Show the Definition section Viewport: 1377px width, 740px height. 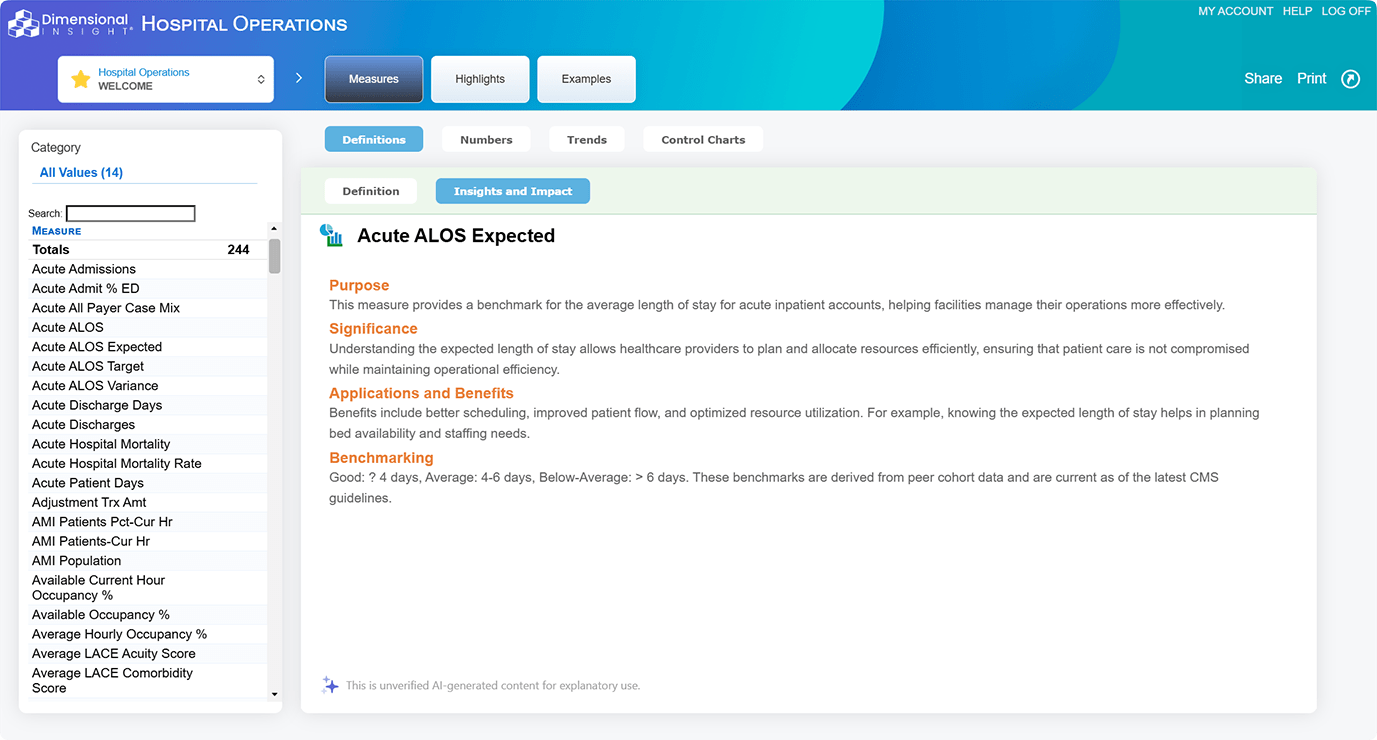[371, 191]
